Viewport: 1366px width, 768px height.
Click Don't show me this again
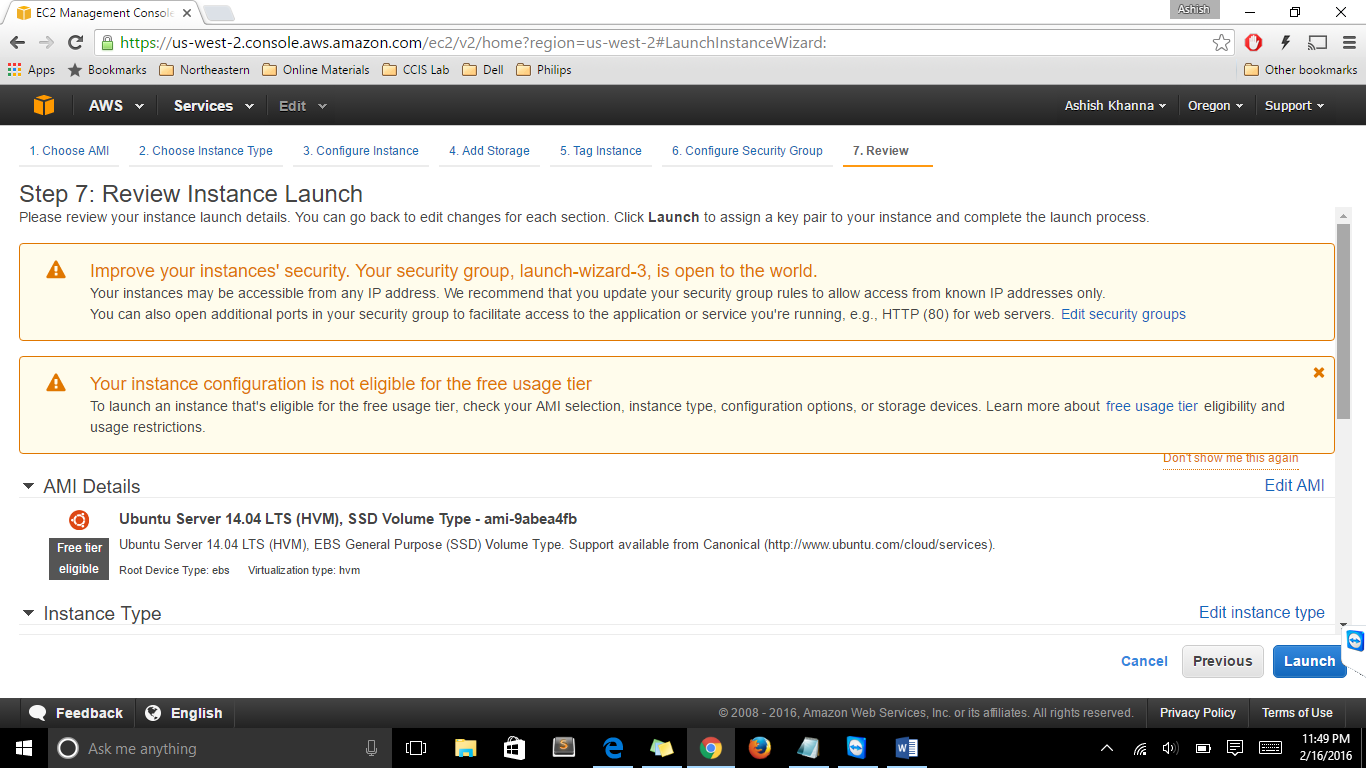click(1230, 458)
